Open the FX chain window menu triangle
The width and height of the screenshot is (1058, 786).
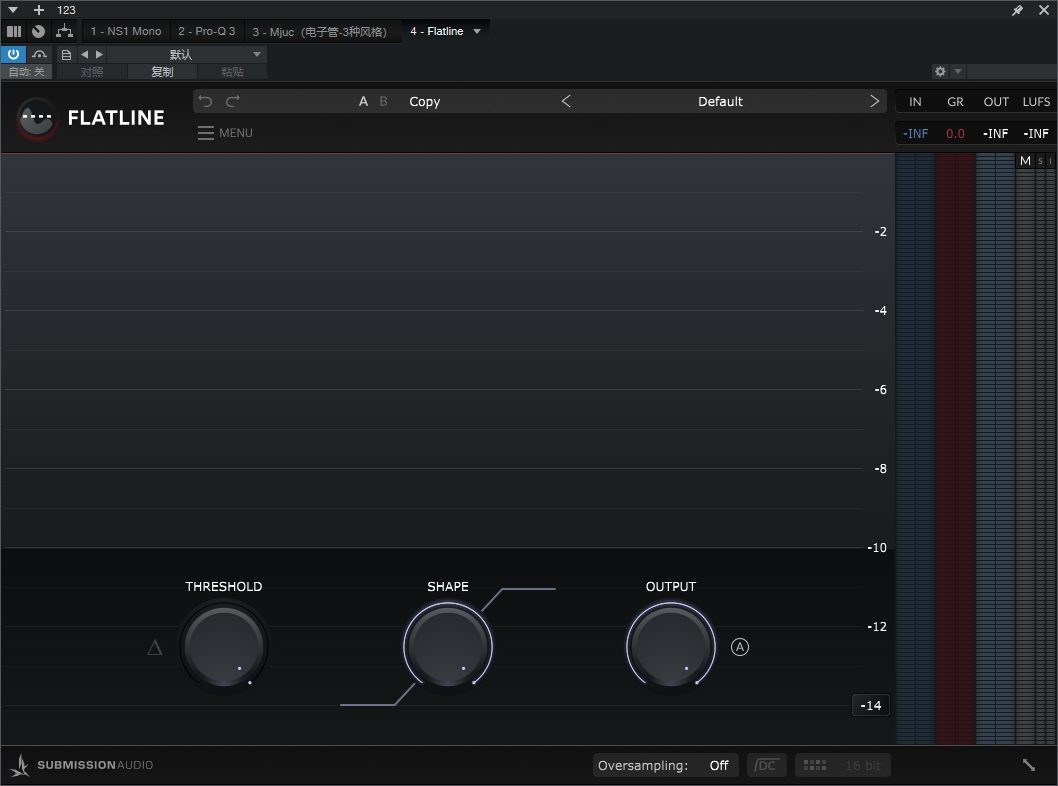click(x=12, y=9)
